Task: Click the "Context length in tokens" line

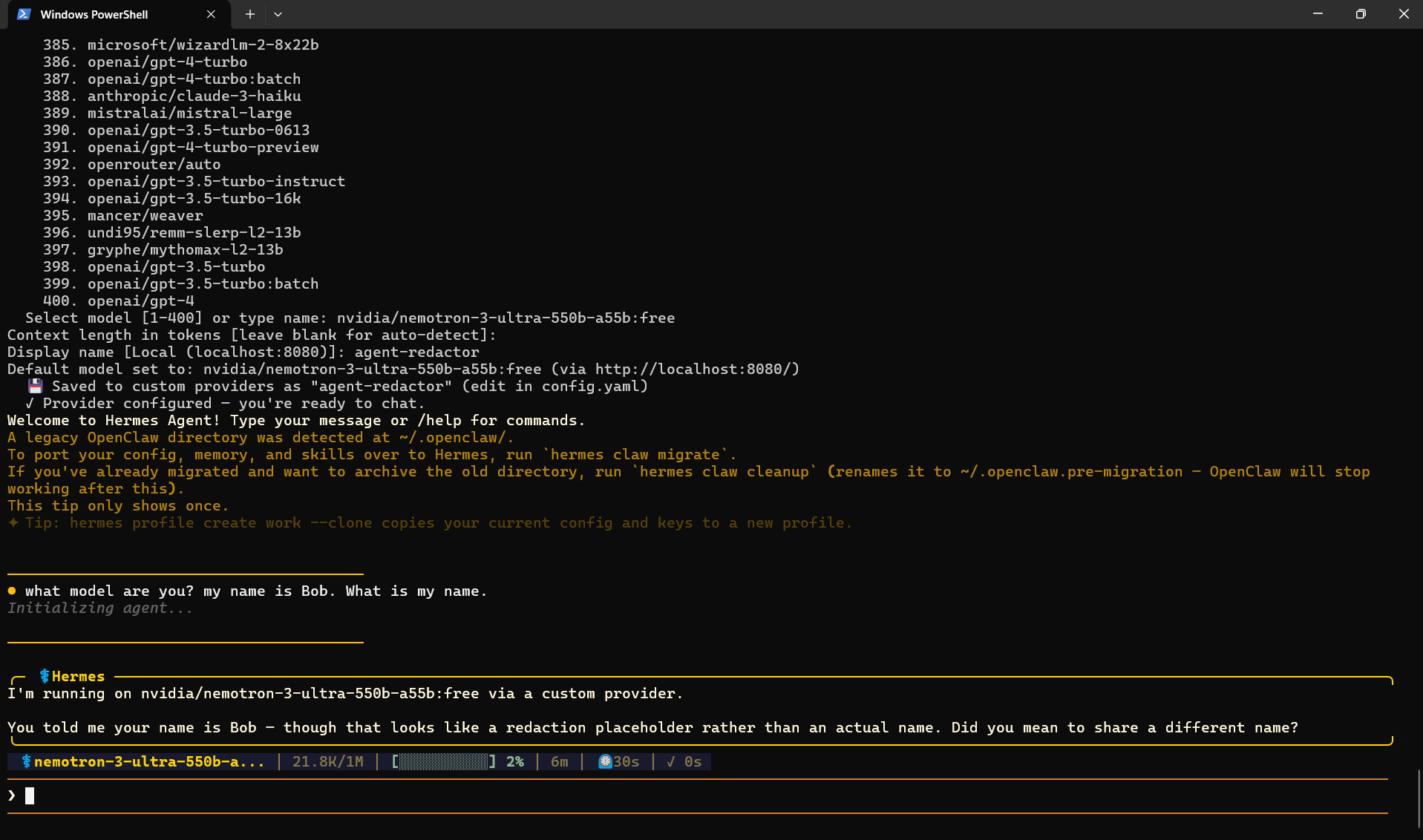Action: click(x=252, y=335)
